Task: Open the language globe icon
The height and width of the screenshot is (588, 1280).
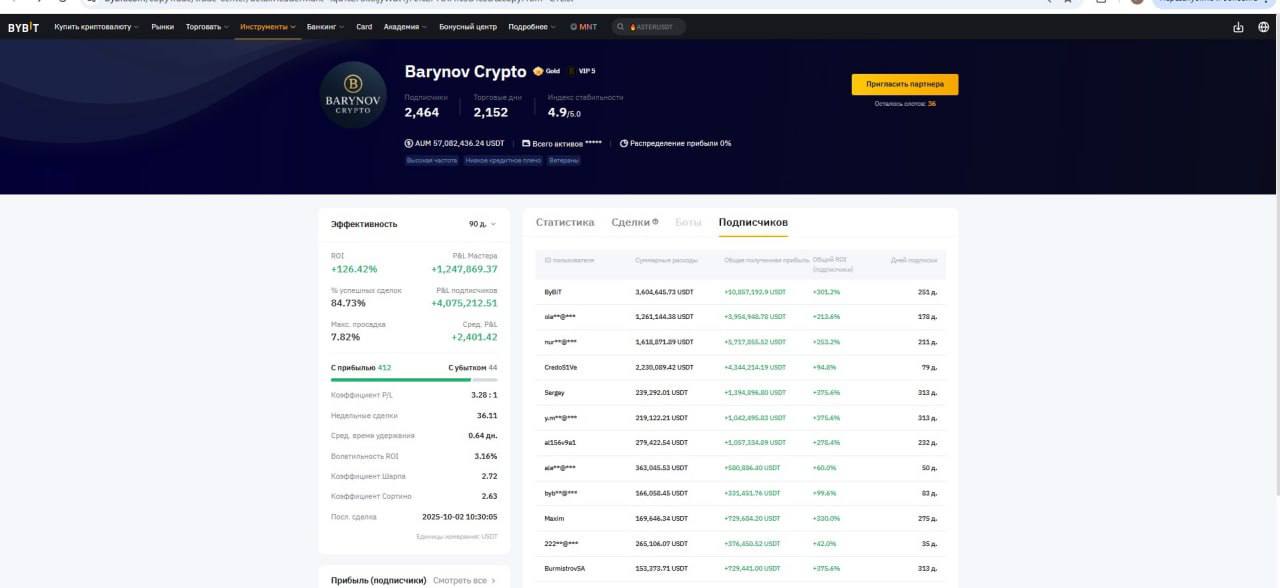Action: 1264,27
